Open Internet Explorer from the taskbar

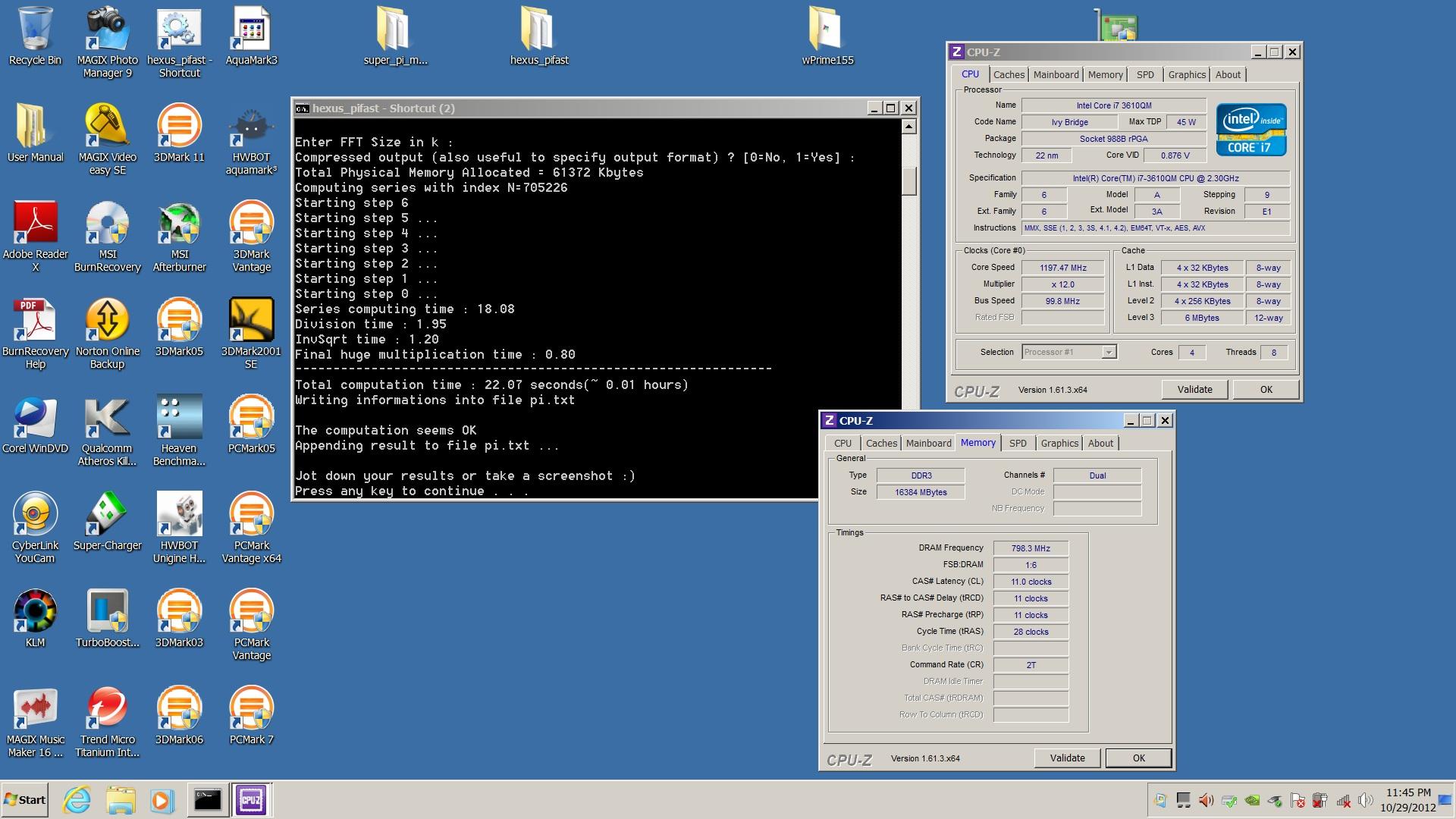tap(77, 800)
